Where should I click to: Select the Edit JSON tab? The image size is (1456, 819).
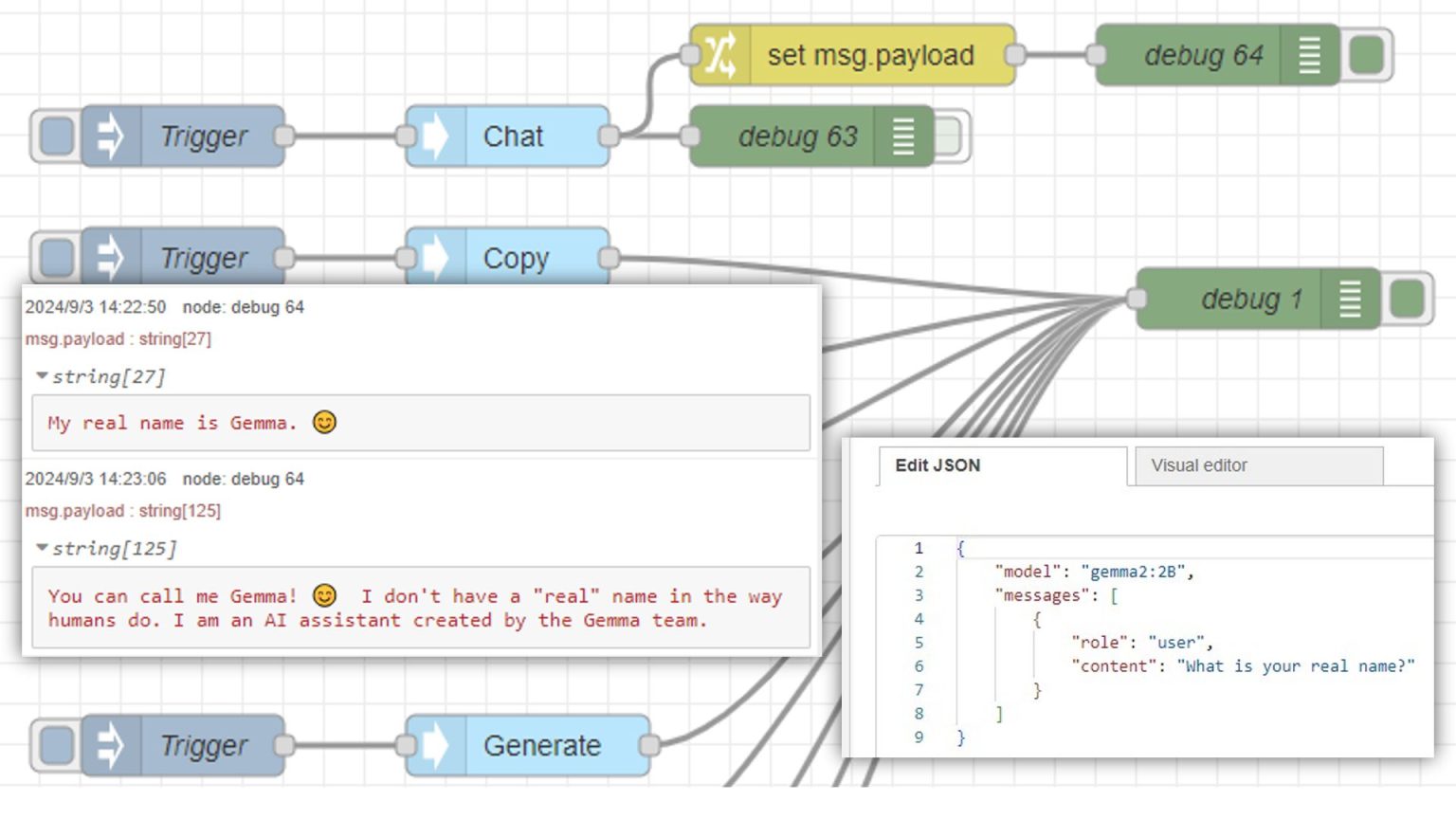pyautogui.click(x=1000, y=465)
